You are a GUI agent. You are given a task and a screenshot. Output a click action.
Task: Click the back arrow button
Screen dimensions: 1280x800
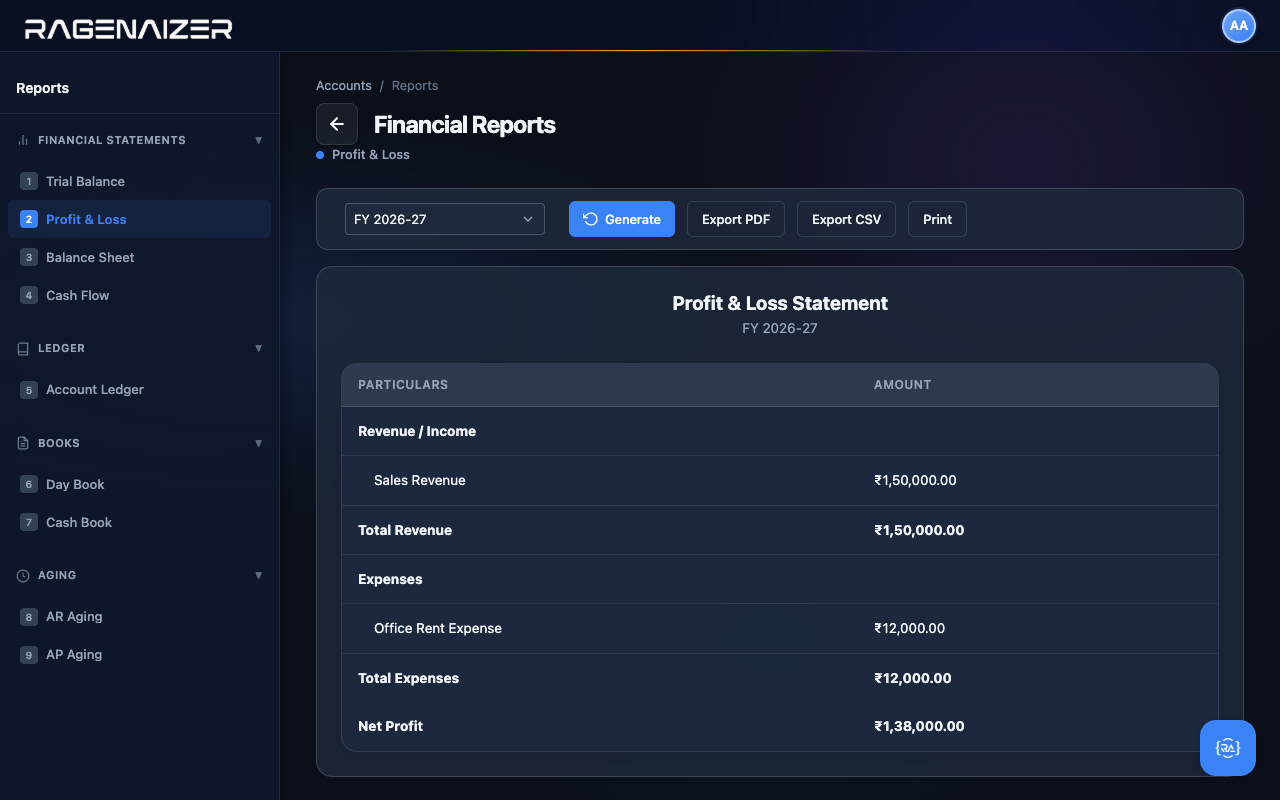click(337, 124)
